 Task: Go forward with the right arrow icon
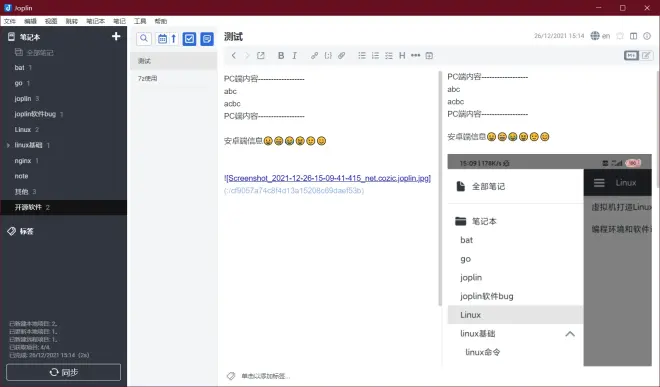[x=247, y=56]
